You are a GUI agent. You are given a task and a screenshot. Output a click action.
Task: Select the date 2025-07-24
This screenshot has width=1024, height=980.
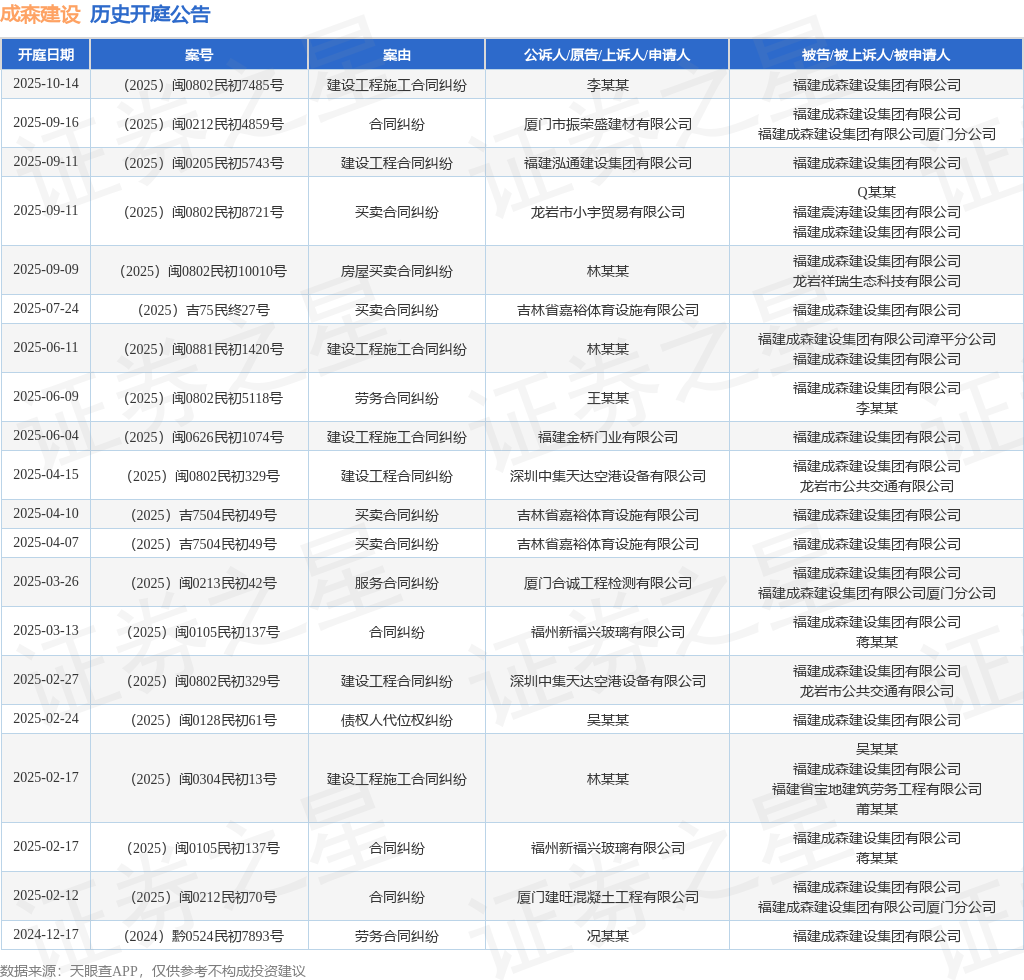[x=46, y=309]
